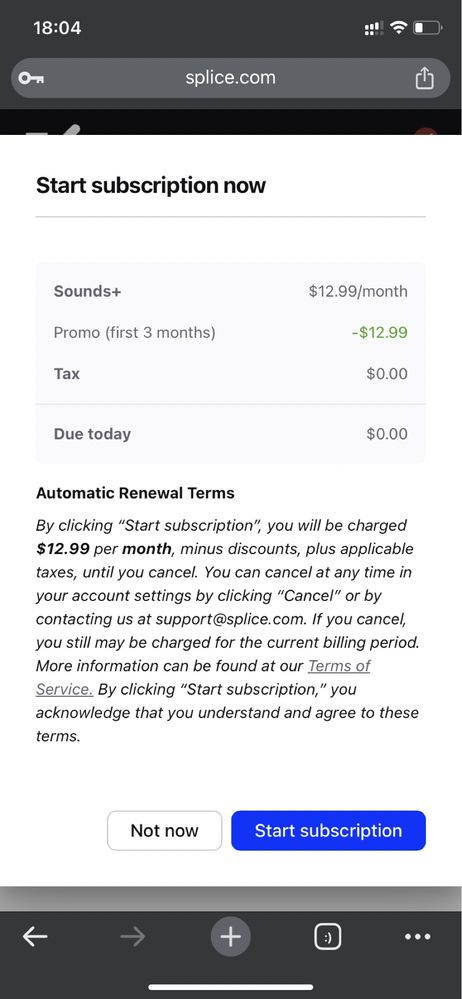Viewport: 462px width, 999px height.
Task: Select the green -$12.99 promo amount
Action: [x=379, y=333]
